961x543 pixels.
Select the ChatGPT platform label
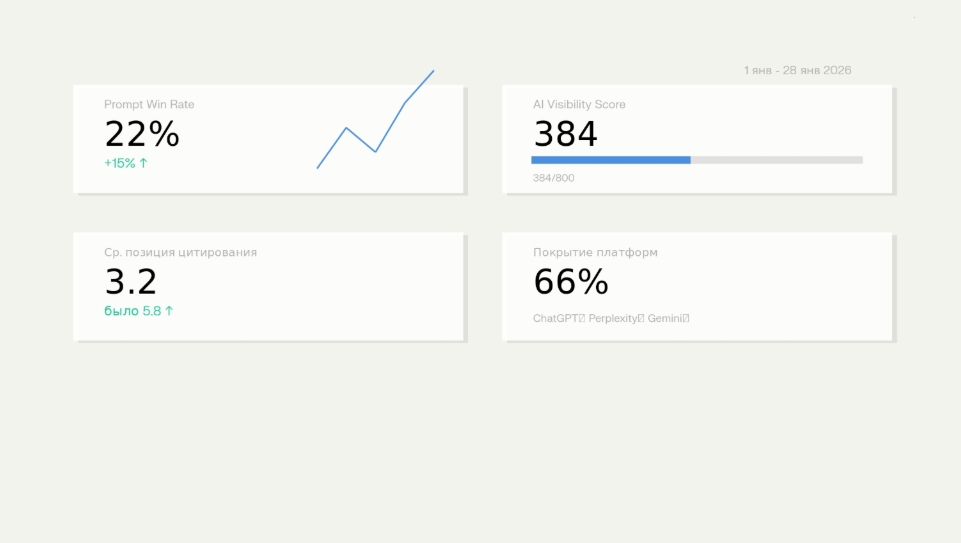click(556, 318)
